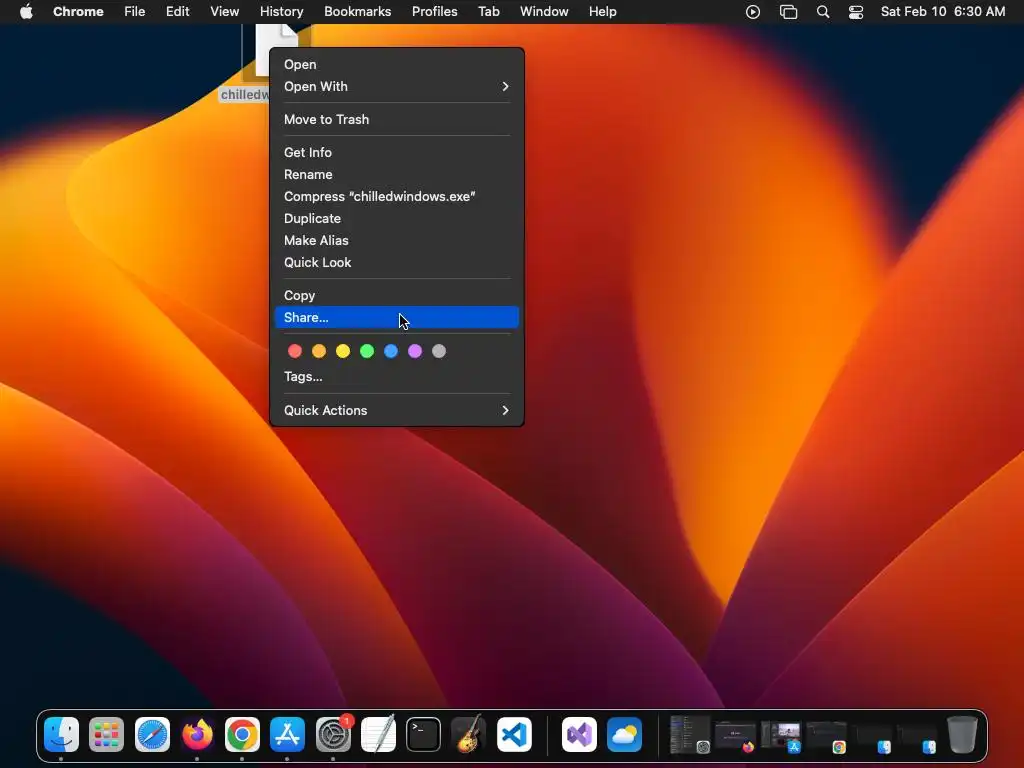Click the highlighted Share... item
This screenshot has width=1024, height=768.
pyautogui.click(x=397, y=317)
